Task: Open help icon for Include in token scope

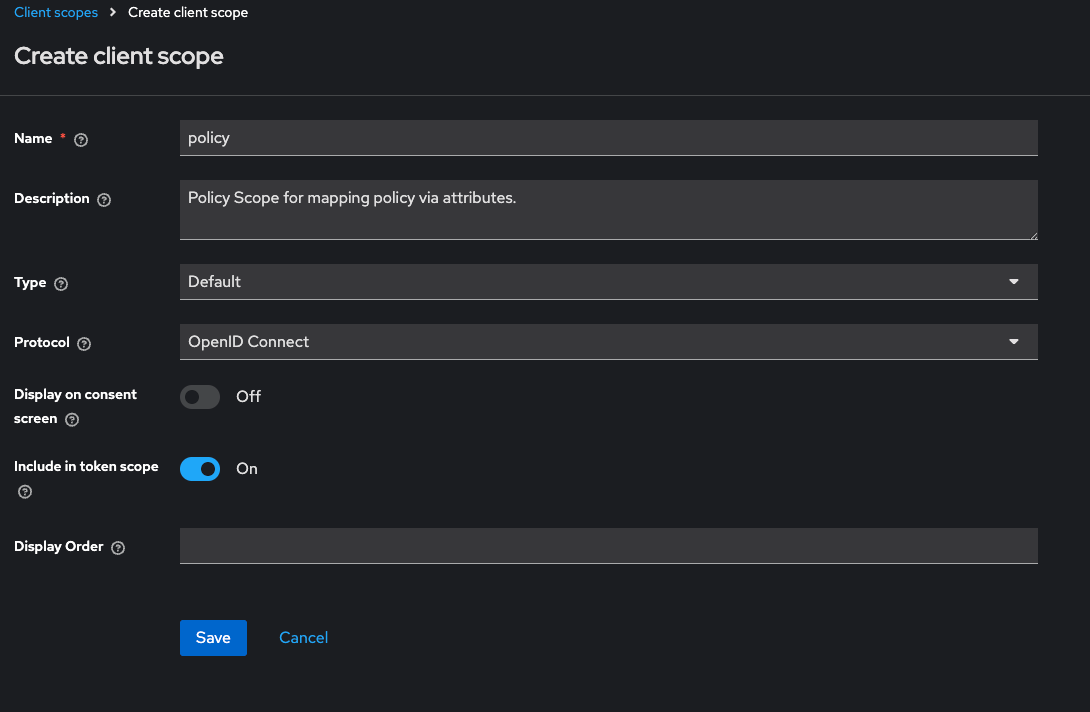Action: coord(25,492)
